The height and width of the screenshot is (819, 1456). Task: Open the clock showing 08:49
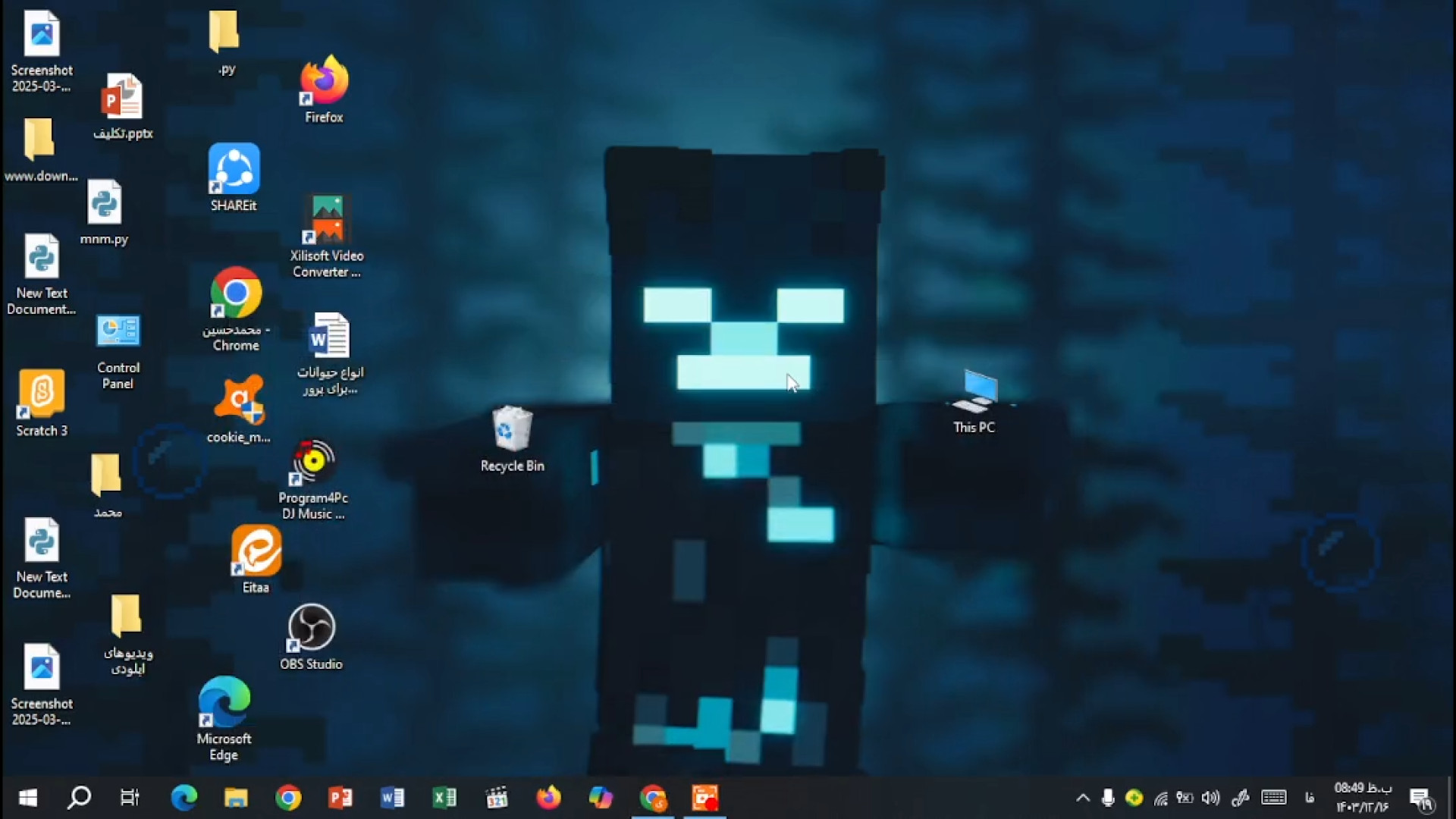(1363, 798)
